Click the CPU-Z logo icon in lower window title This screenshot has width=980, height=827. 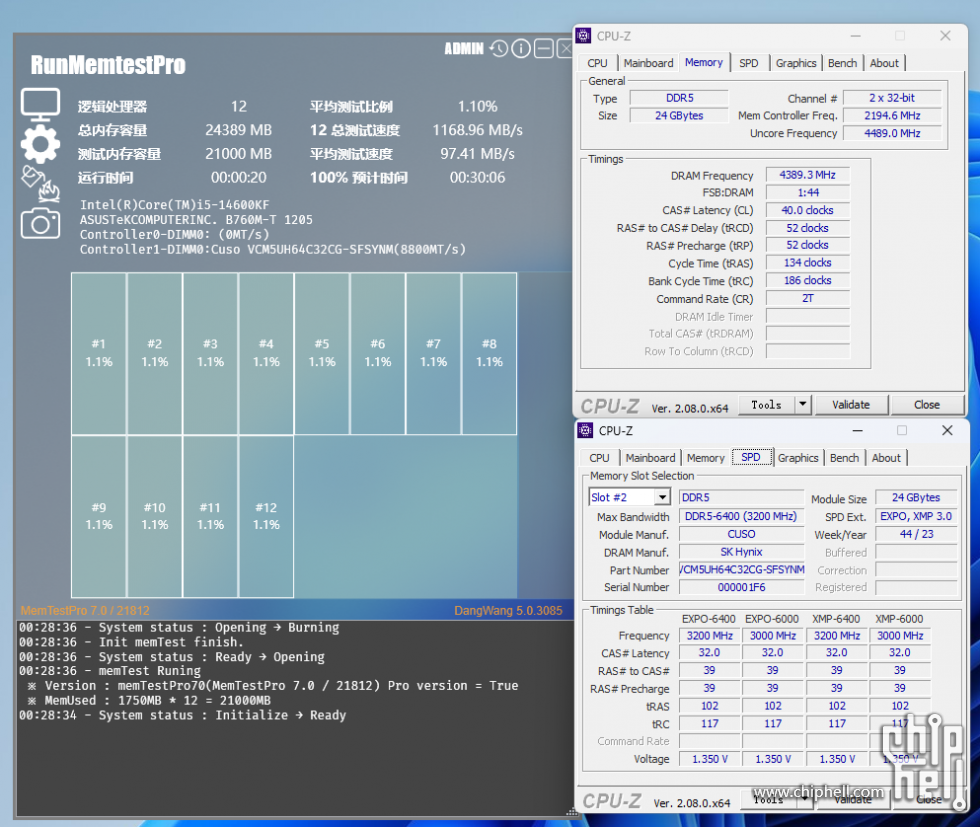coord(585,430)
